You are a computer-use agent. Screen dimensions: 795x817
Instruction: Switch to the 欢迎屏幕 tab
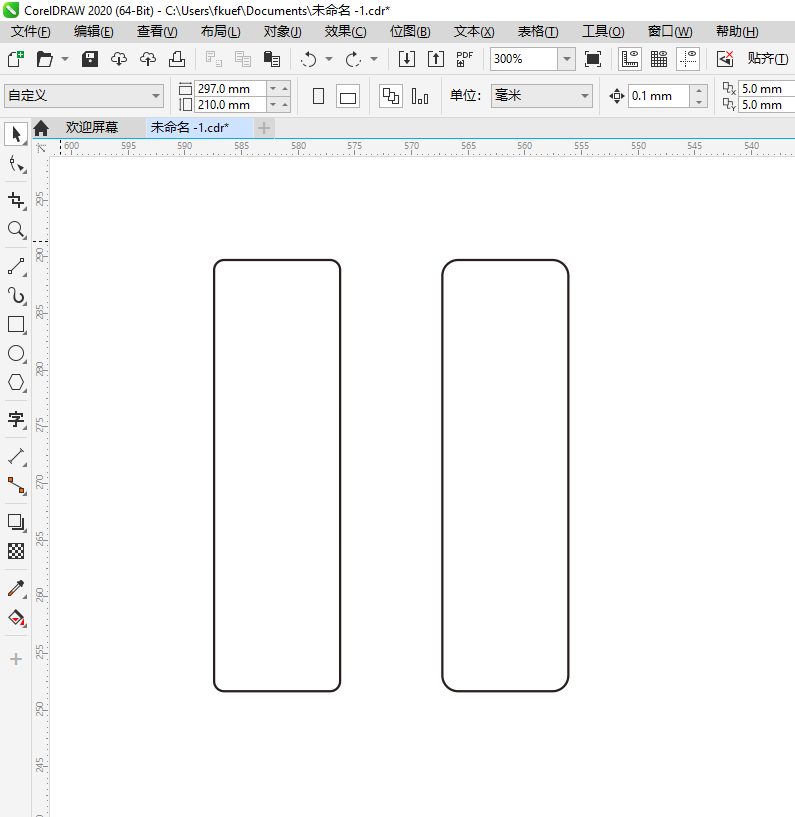pos(91,128)
